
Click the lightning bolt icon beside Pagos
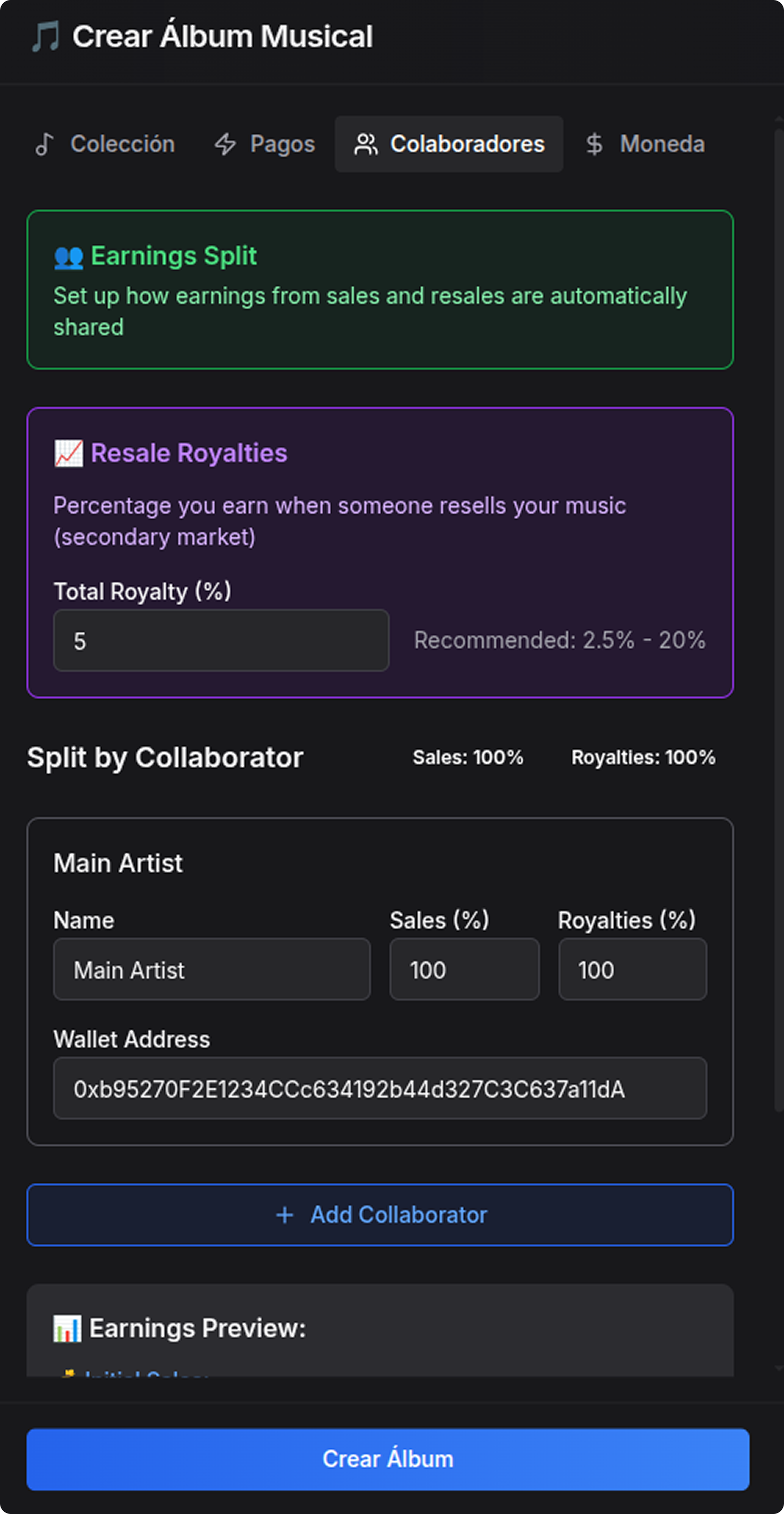225,145
